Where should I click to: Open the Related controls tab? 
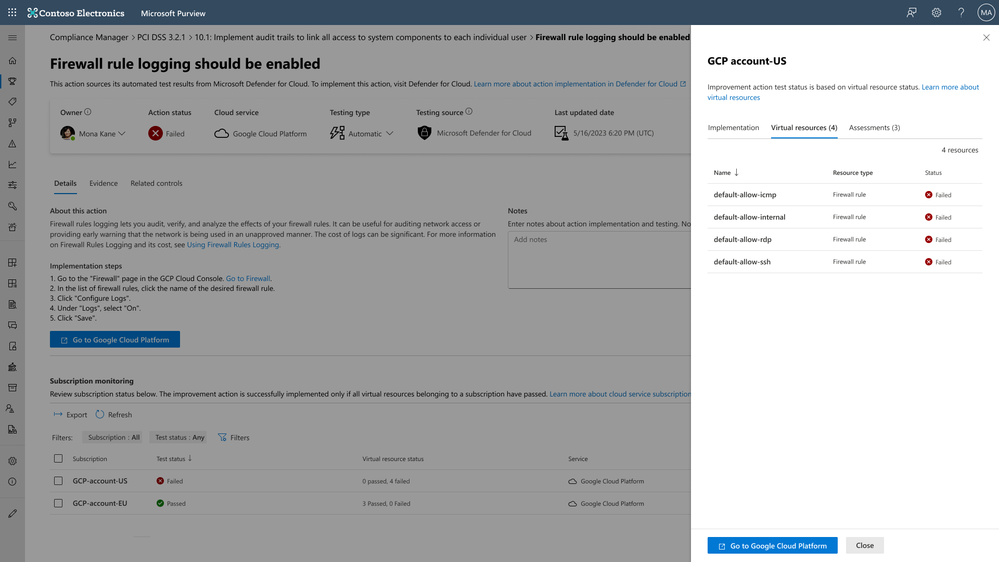(156, 184)
